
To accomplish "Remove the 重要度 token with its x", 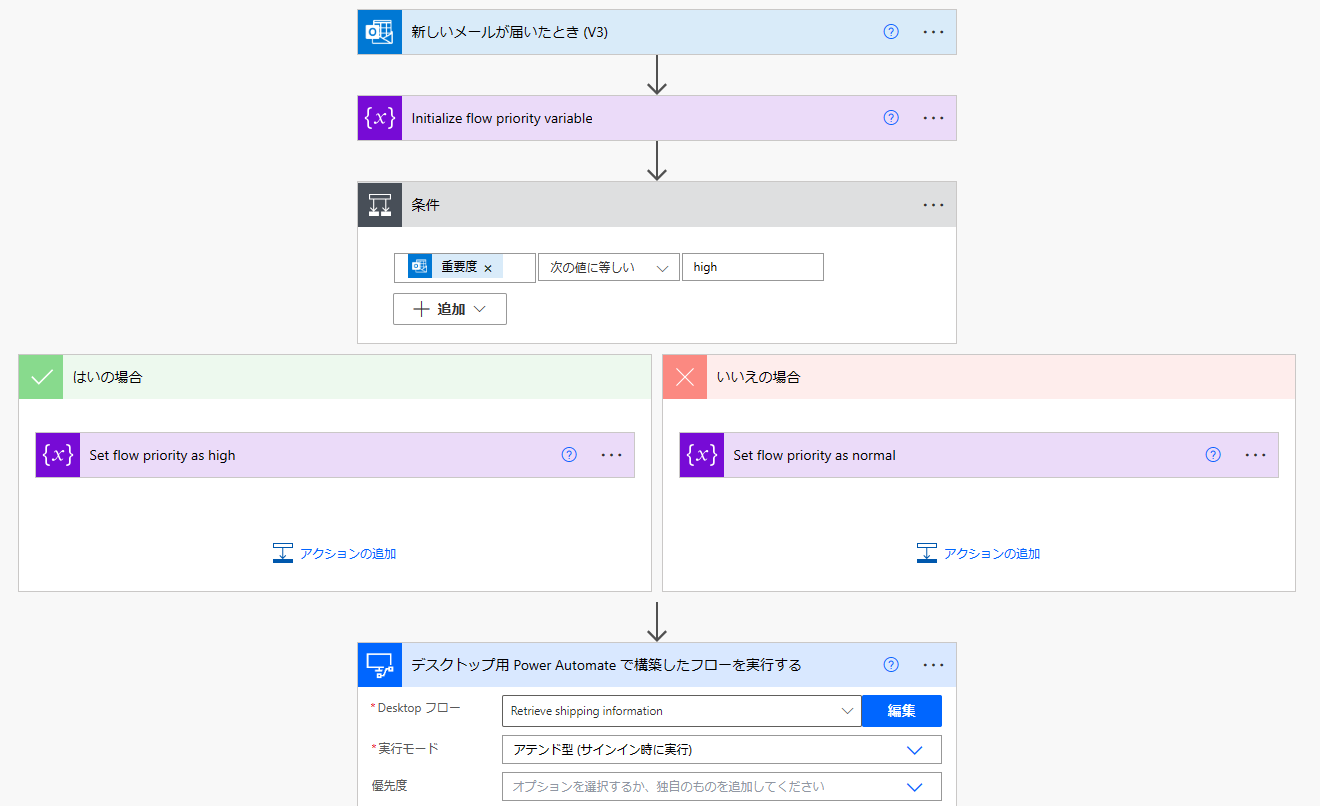I will [488, 268].
